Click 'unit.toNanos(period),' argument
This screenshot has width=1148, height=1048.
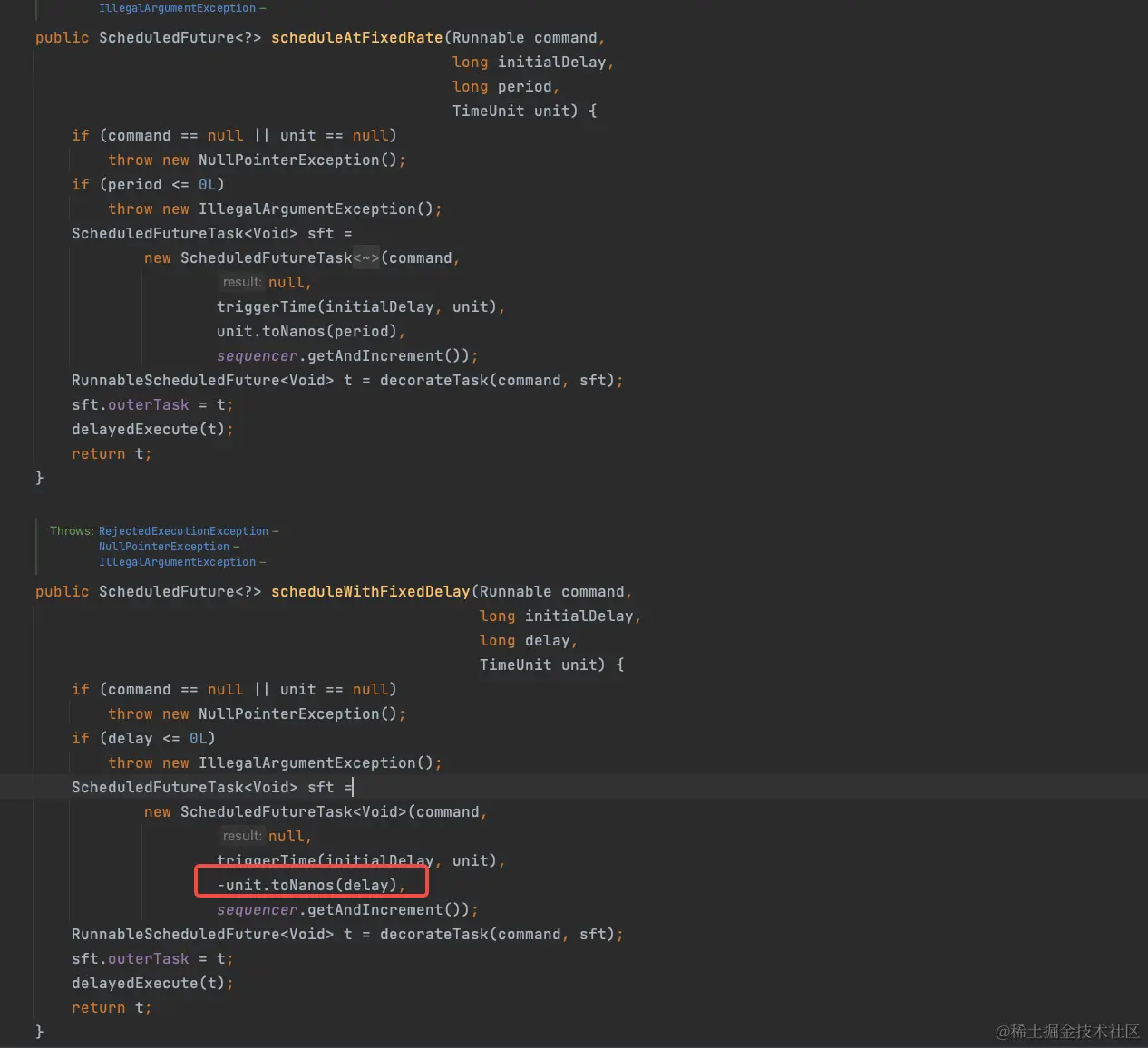pyautogui.click(x=311, y=332)
